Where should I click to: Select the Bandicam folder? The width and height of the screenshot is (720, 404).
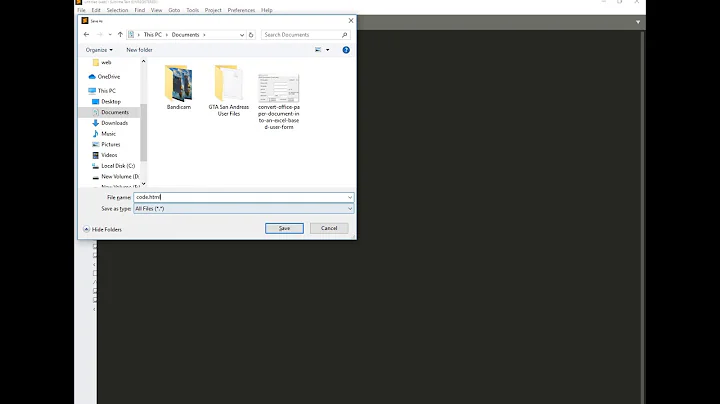tap(179, 87)
